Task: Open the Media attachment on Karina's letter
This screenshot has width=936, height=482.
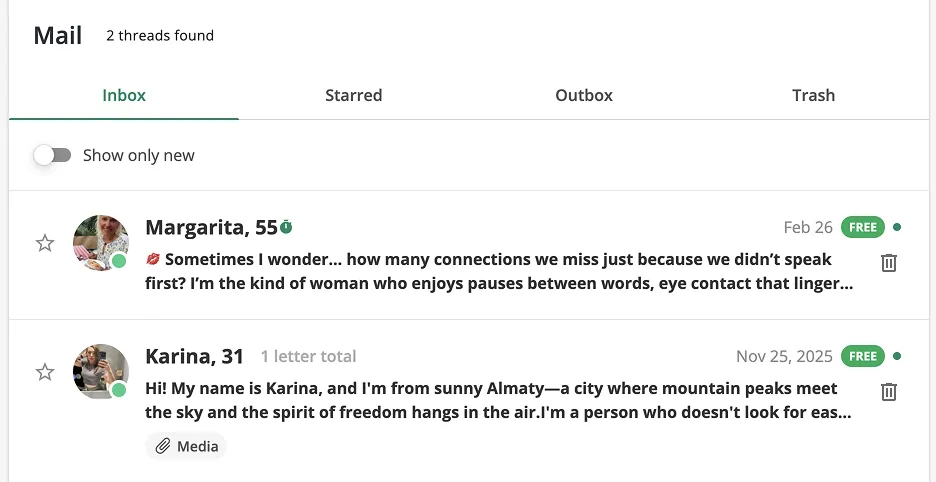Action: [x=187, y=446]
